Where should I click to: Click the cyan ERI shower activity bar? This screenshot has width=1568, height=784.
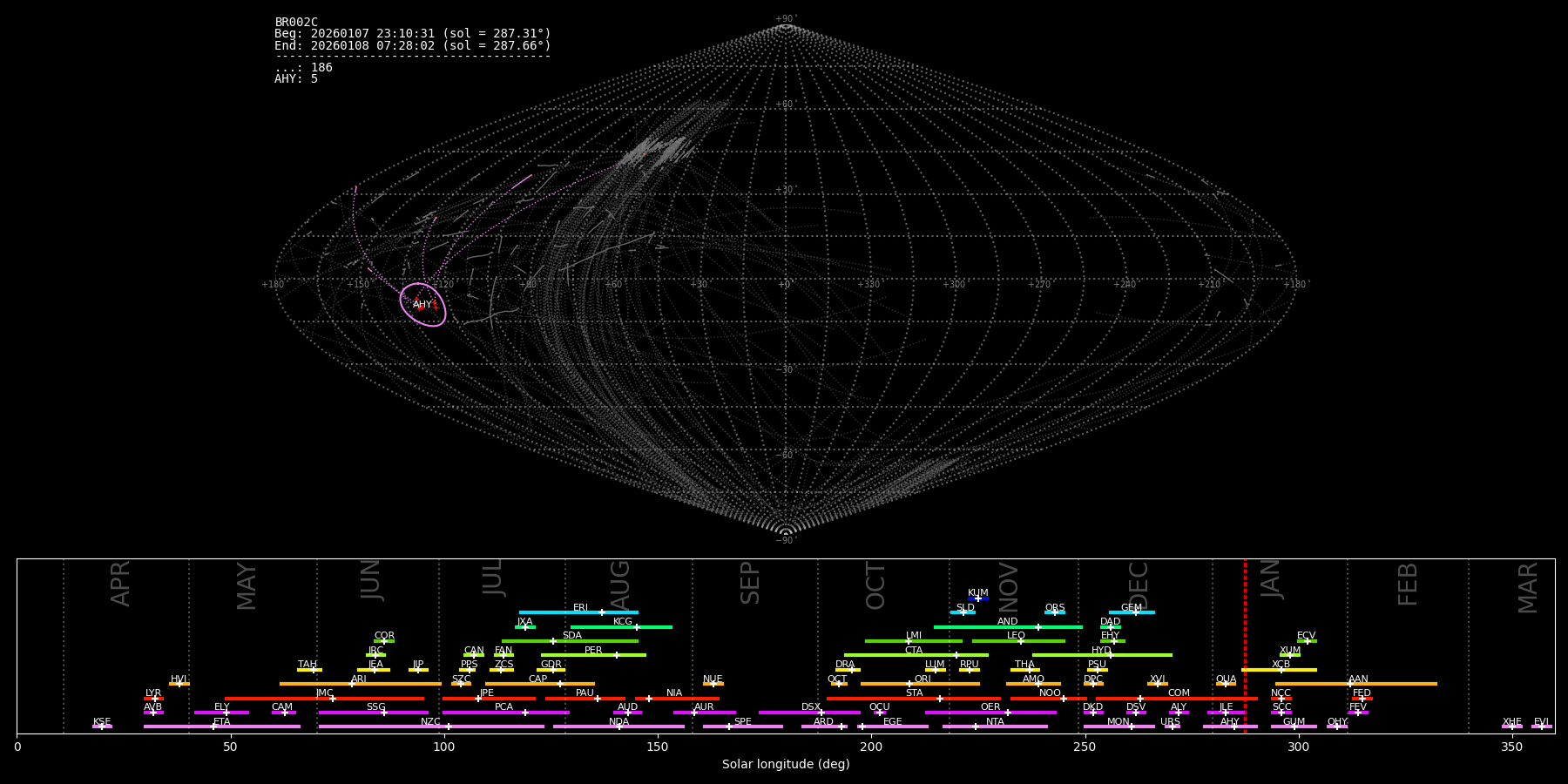[578, 612]
